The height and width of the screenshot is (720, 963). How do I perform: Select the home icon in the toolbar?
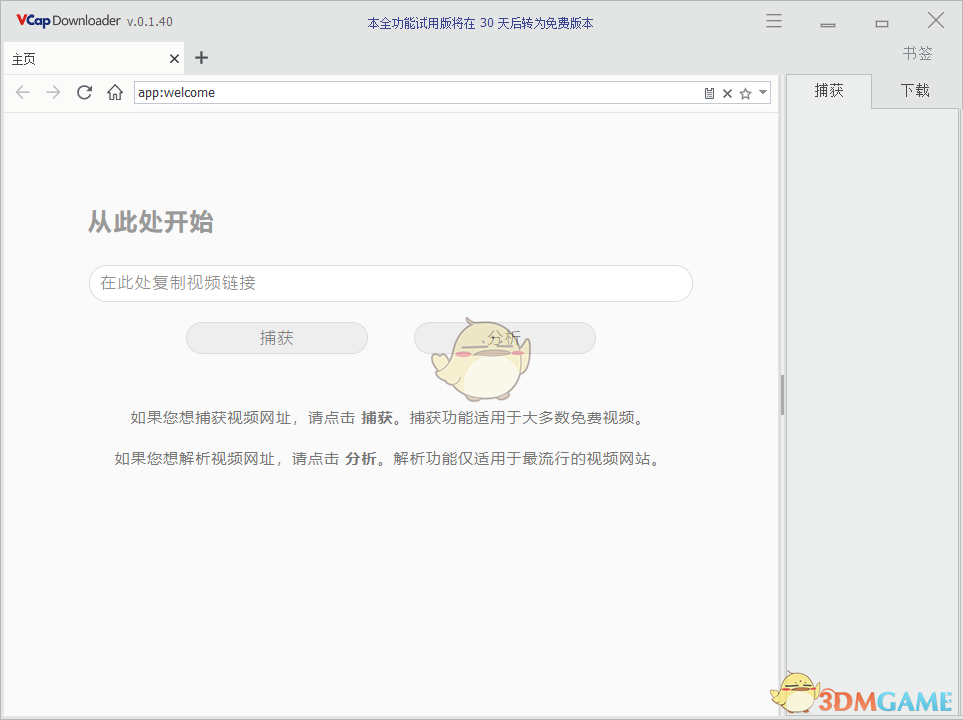[x=114, y=92]
